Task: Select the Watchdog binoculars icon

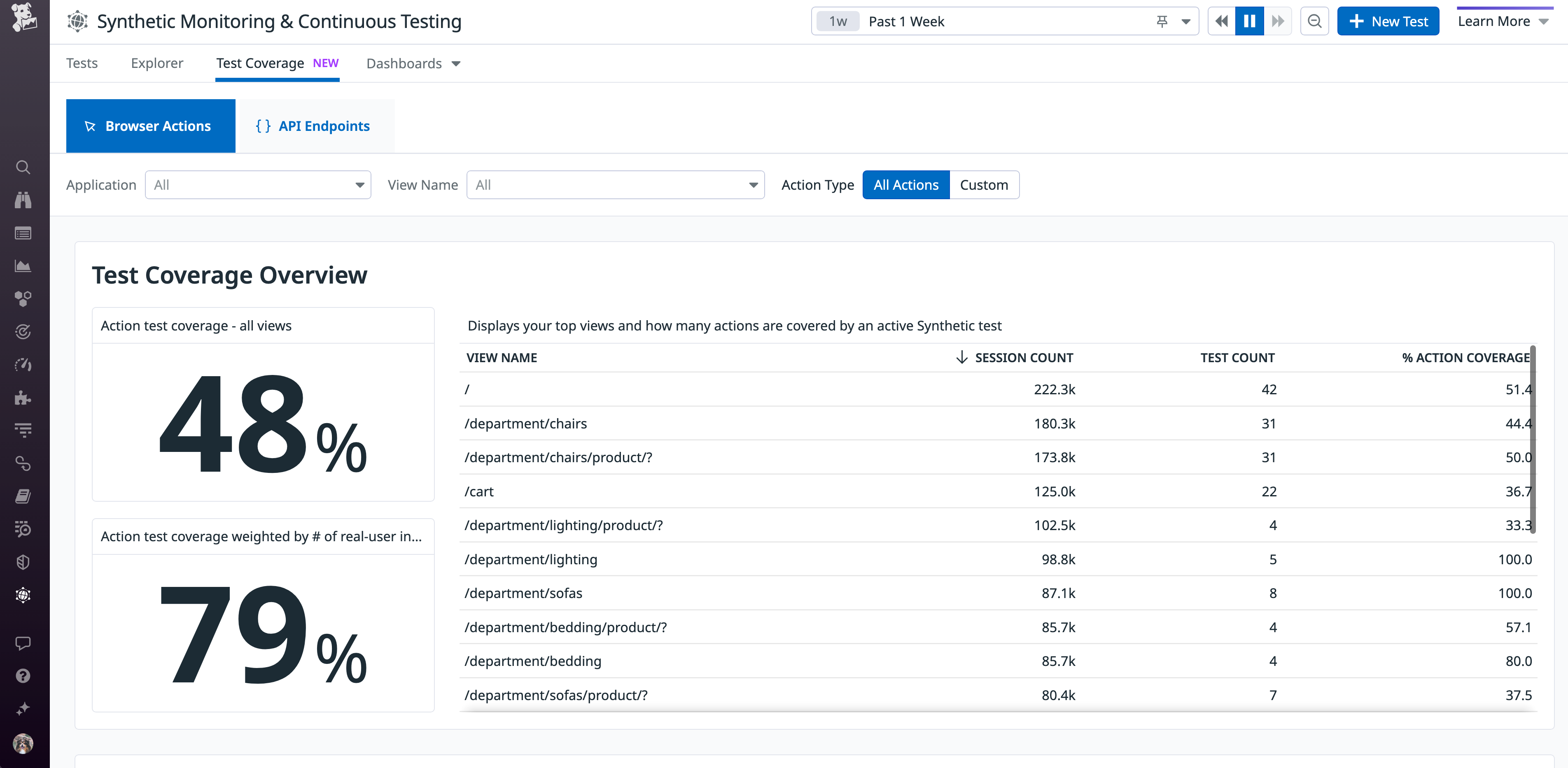Action: tap(23, 201)
